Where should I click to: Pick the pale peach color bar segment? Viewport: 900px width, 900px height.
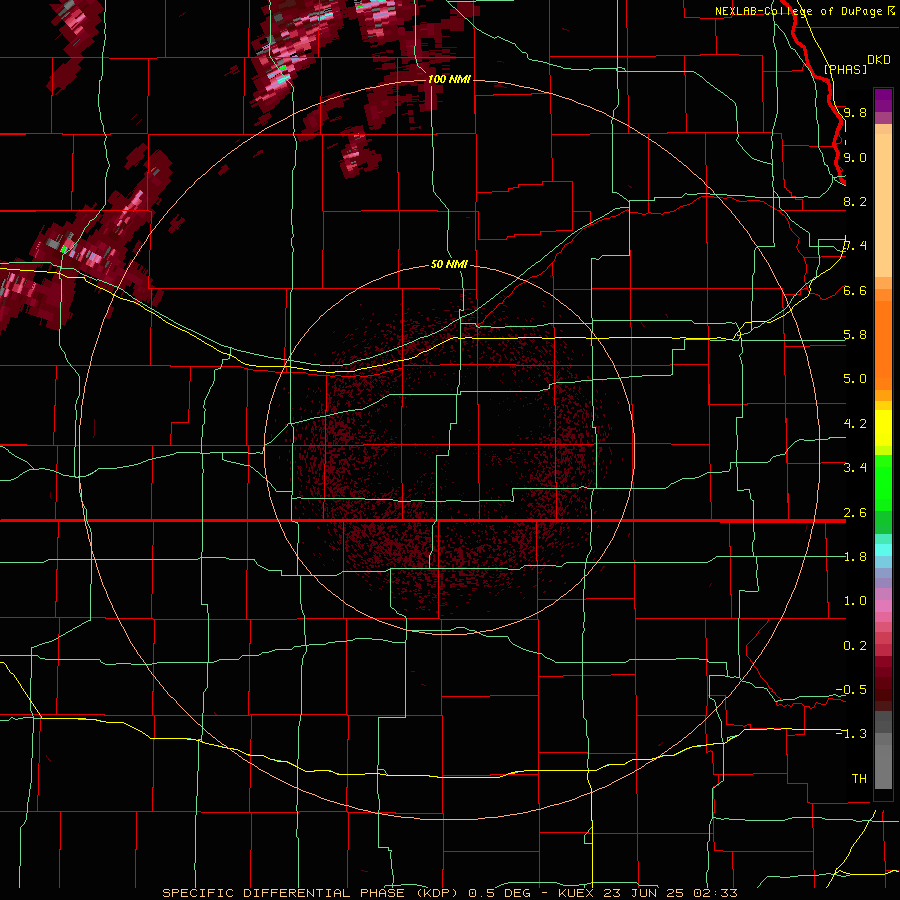click(x=883, y=205)
